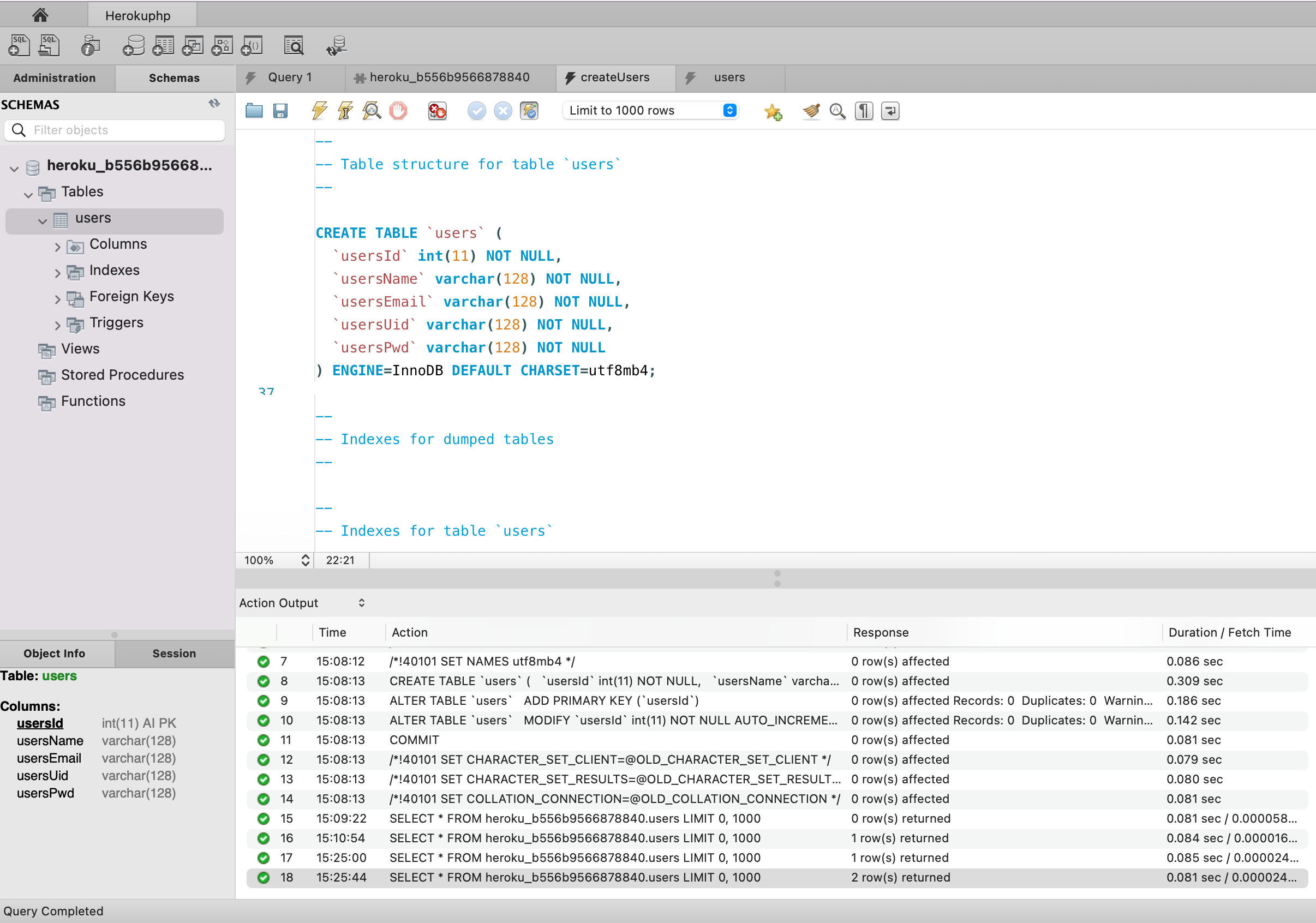Image resolution: width=1316 pixels, height=923 pixels.
Task: Toggle word wrapping in the SQL editor
Action: coord(890,111)
